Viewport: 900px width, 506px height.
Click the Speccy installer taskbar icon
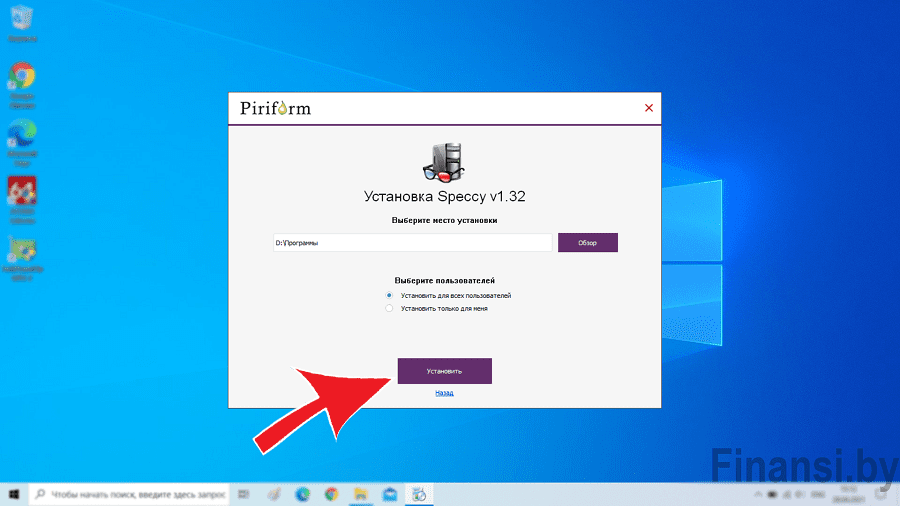[419, 494]
